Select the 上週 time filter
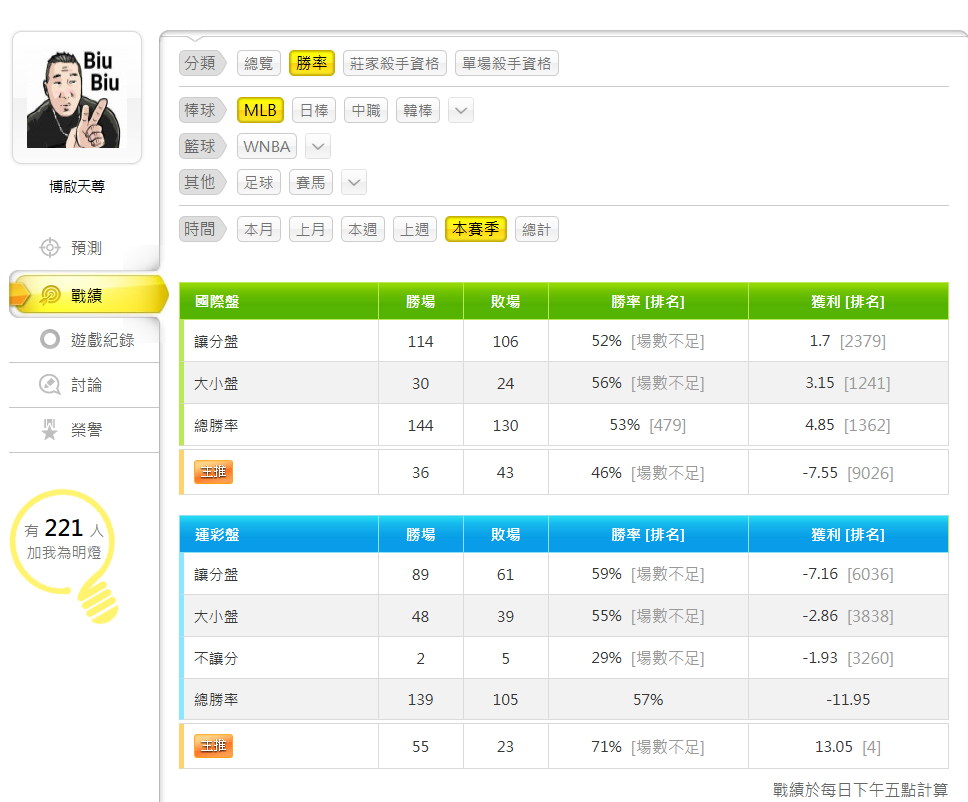Screen dimensions: 968x802 tap(415, 229)
